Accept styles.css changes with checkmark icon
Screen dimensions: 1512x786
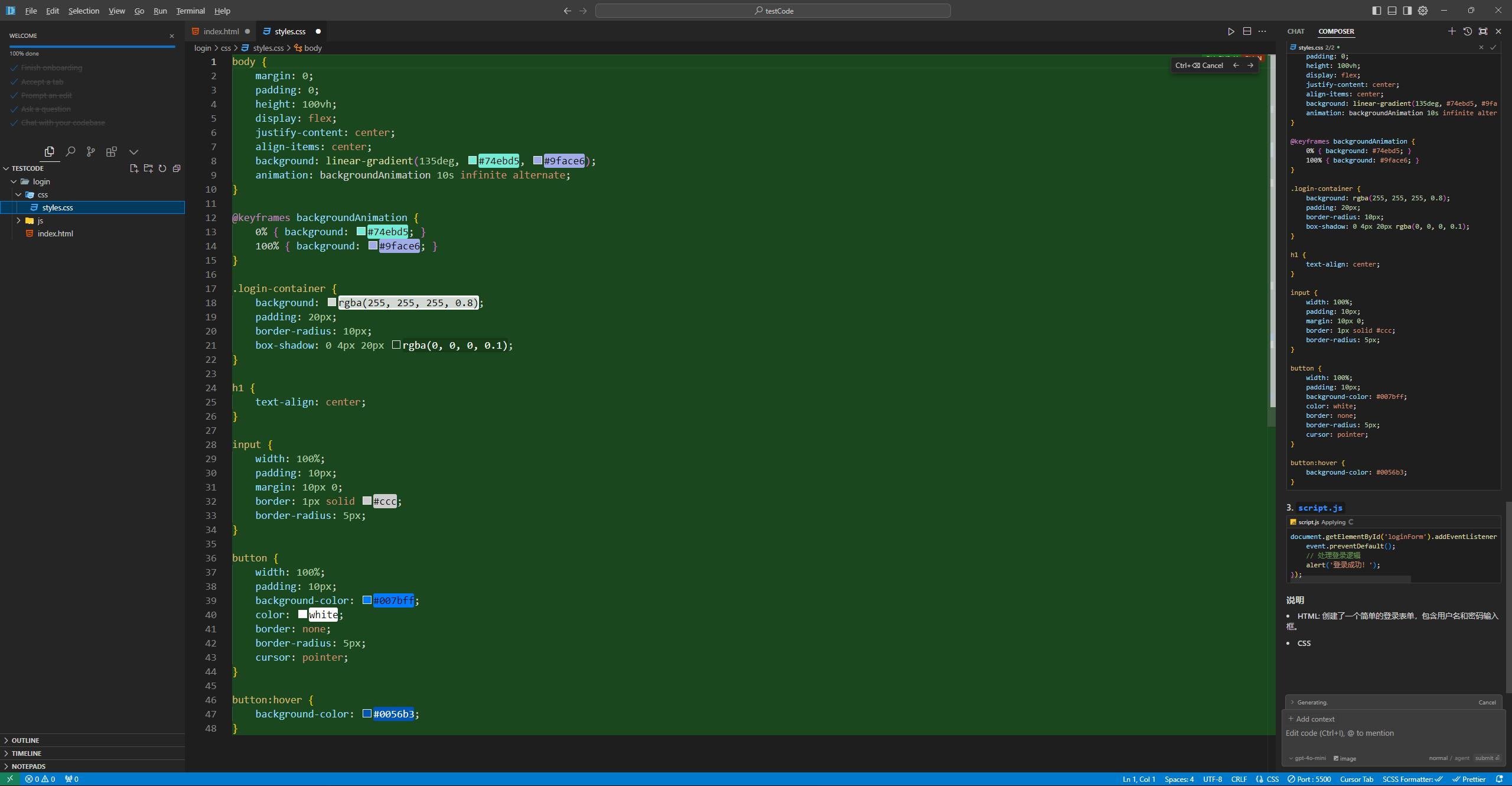(x=1493, y=47)
